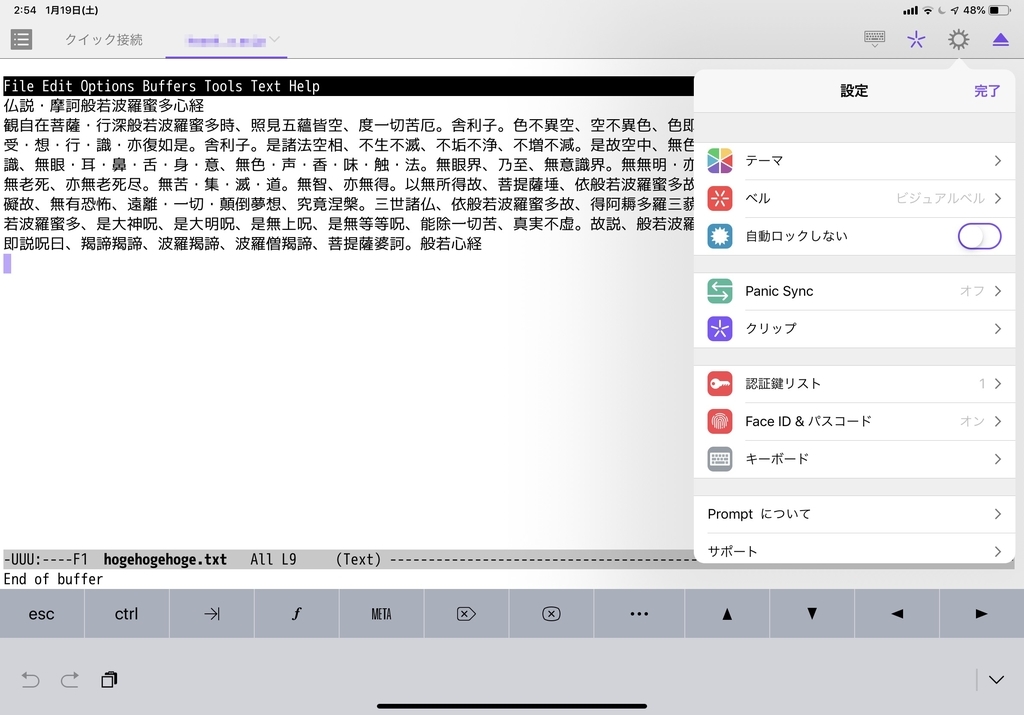Screen dimensions: 1024x715
Task: Open the Emacs Help menu
Action: pyautogui.click(x=304, y=86)
